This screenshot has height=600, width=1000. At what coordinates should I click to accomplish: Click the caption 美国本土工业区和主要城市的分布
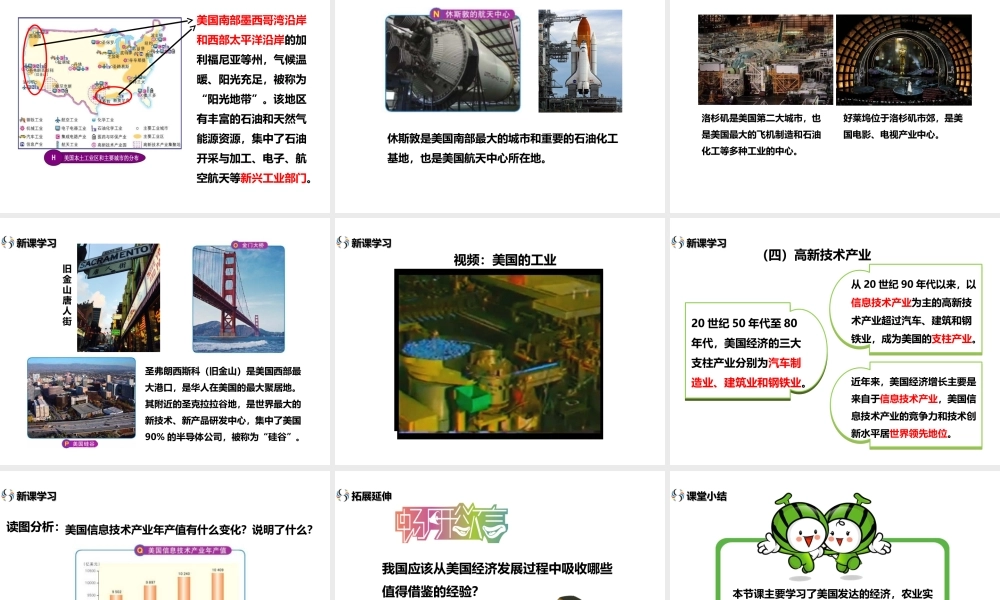101,157
